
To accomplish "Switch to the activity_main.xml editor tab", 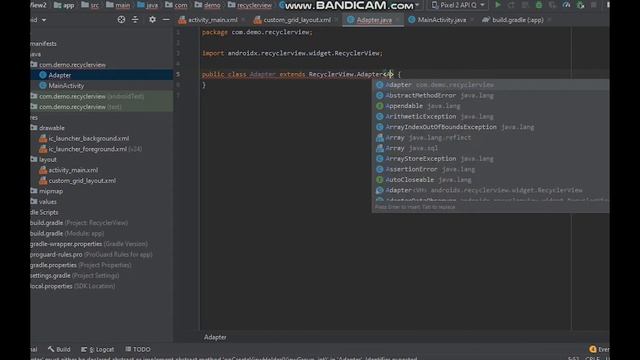I will (x=209, y=20).
